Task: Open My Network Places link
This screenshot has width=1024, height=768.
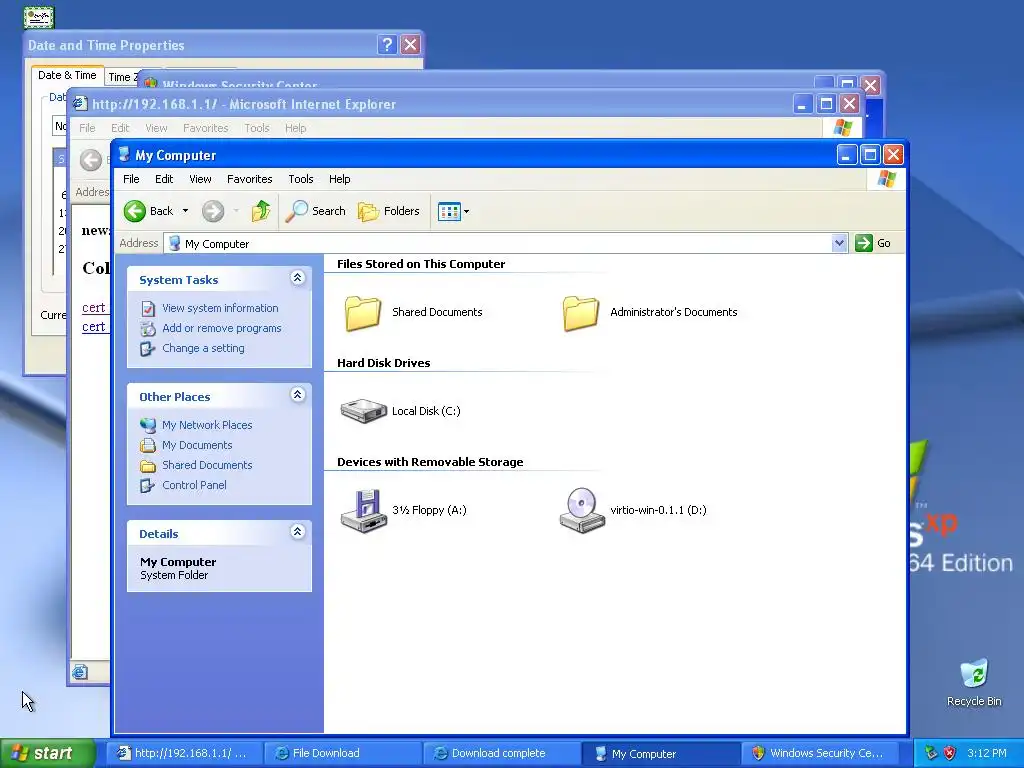Action: coord(207,425)
